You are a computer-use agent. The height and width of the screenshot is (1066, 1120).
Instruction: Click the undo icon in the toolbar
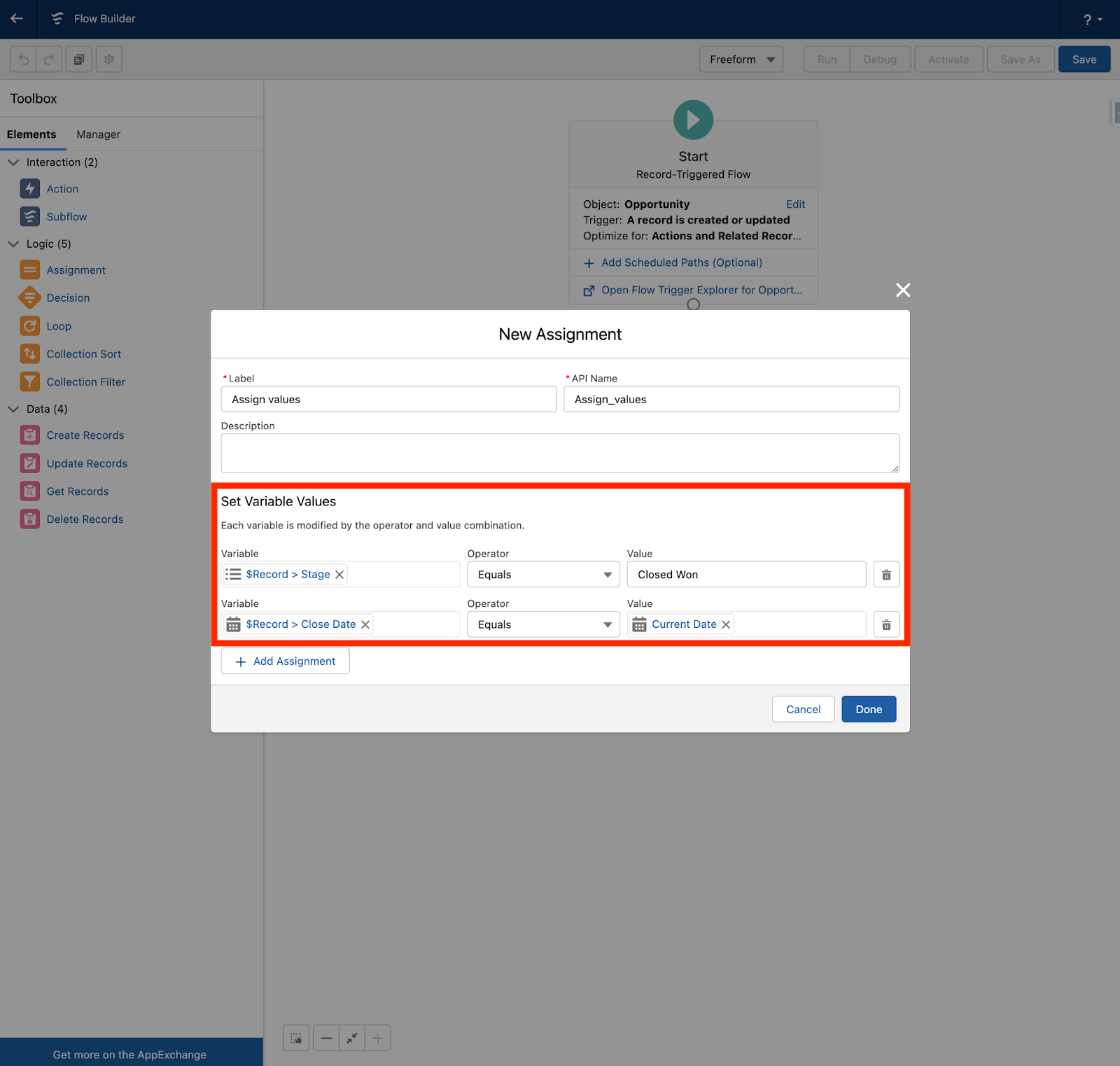tap(23, 59)
